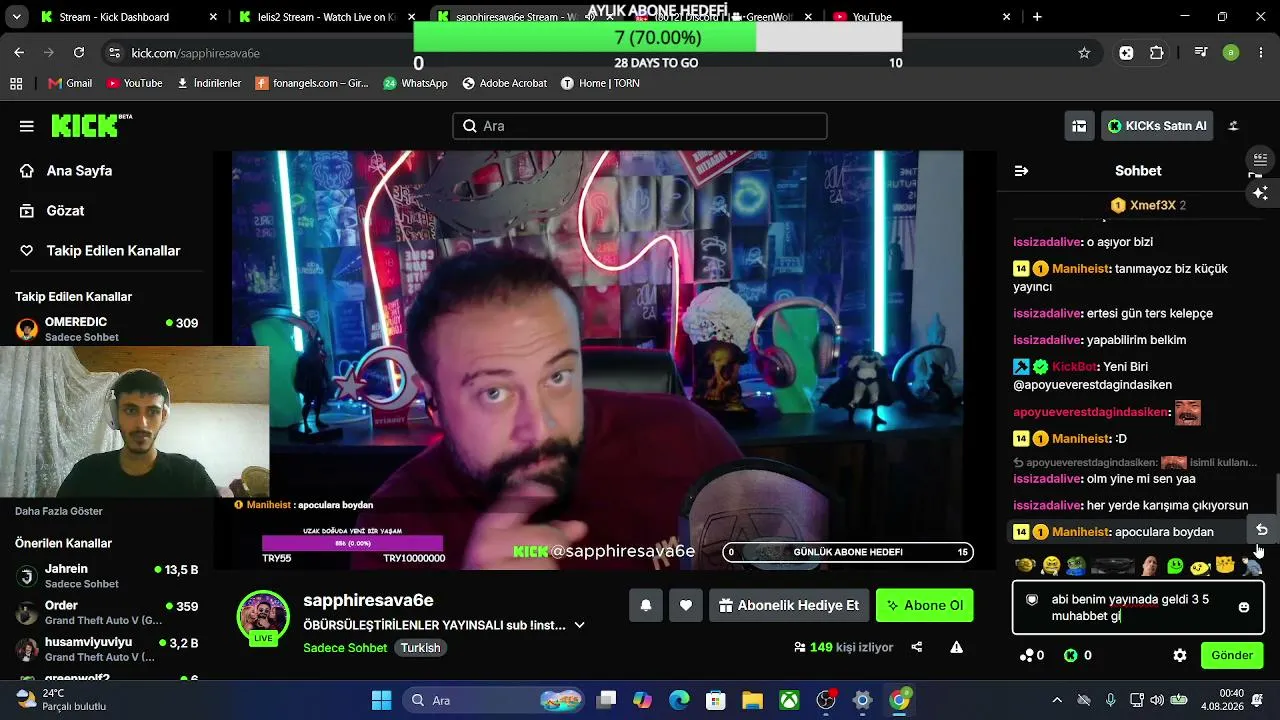Share the stream via share icon
The image size is (1280, 720).
pos(917,647)
